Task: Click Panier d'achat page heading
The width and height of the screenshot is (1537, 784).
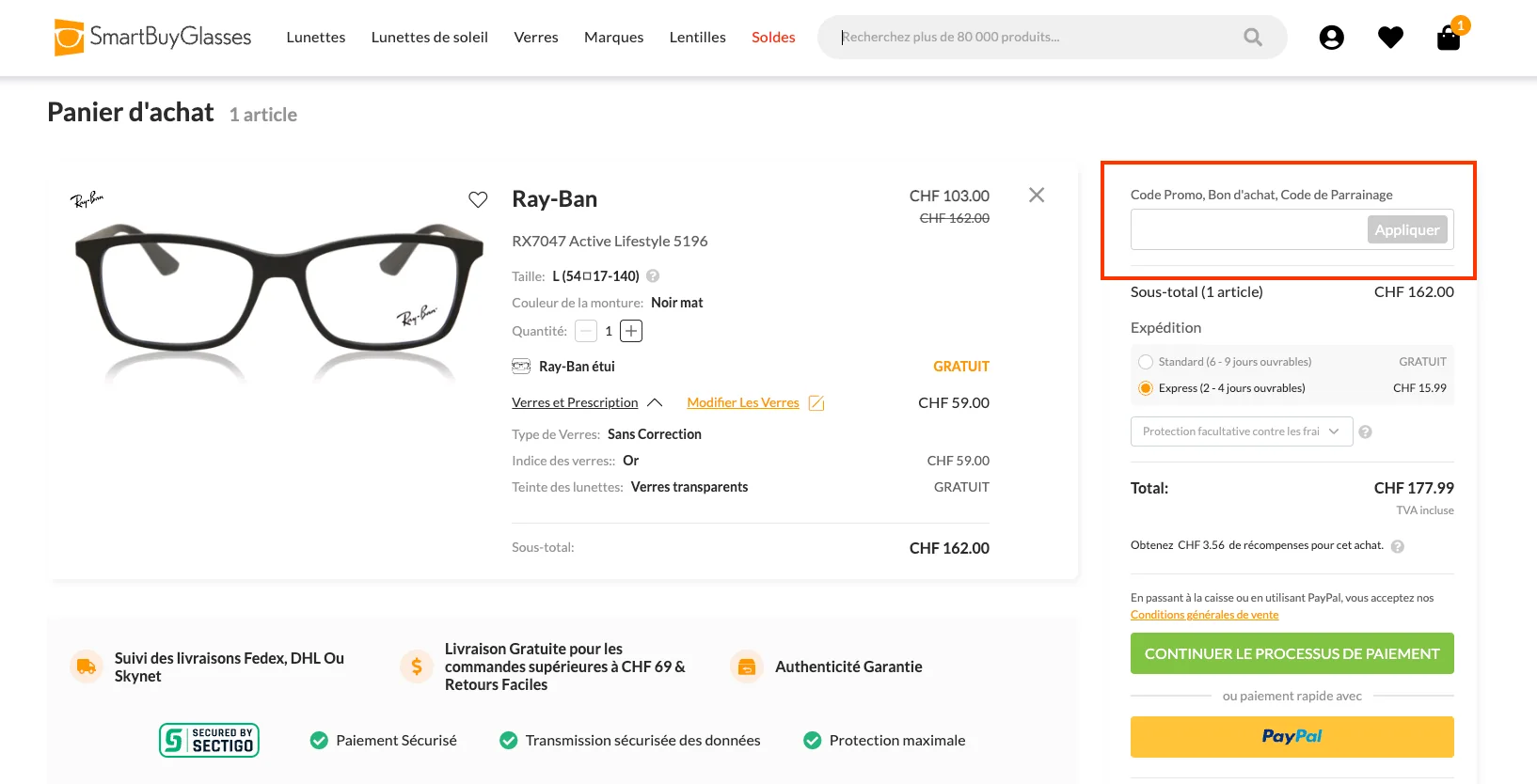Action: 131,113
